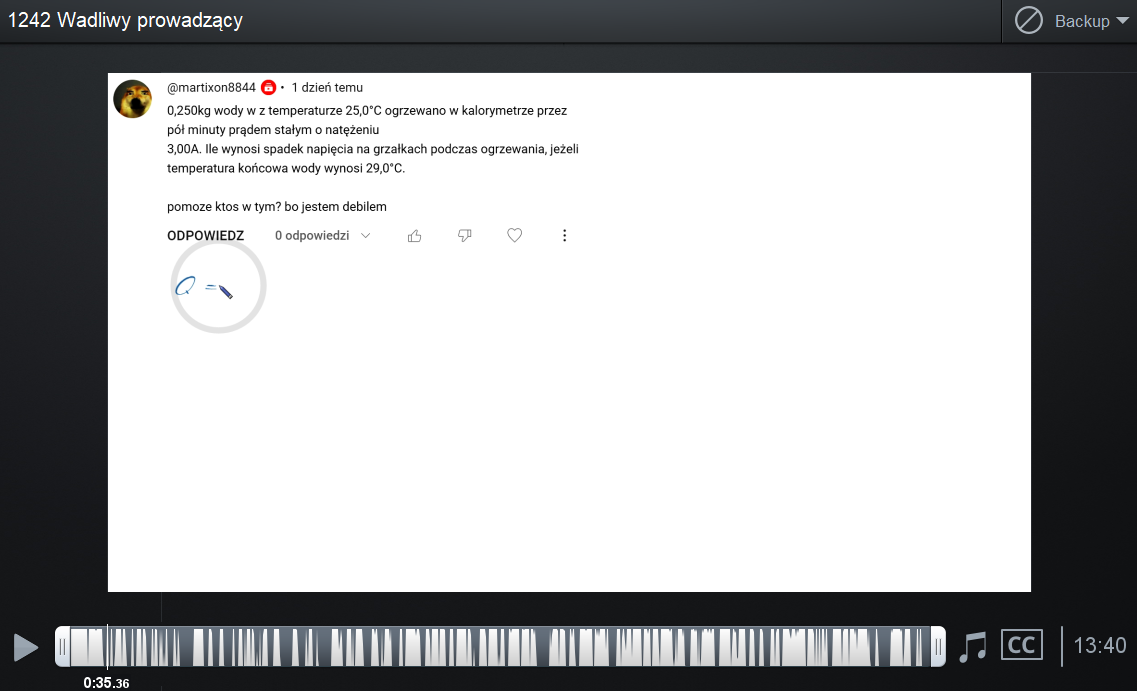Click the ODPOWIEDZ reply button
The height and width of the screenshot is (691, 1137).
205,236
